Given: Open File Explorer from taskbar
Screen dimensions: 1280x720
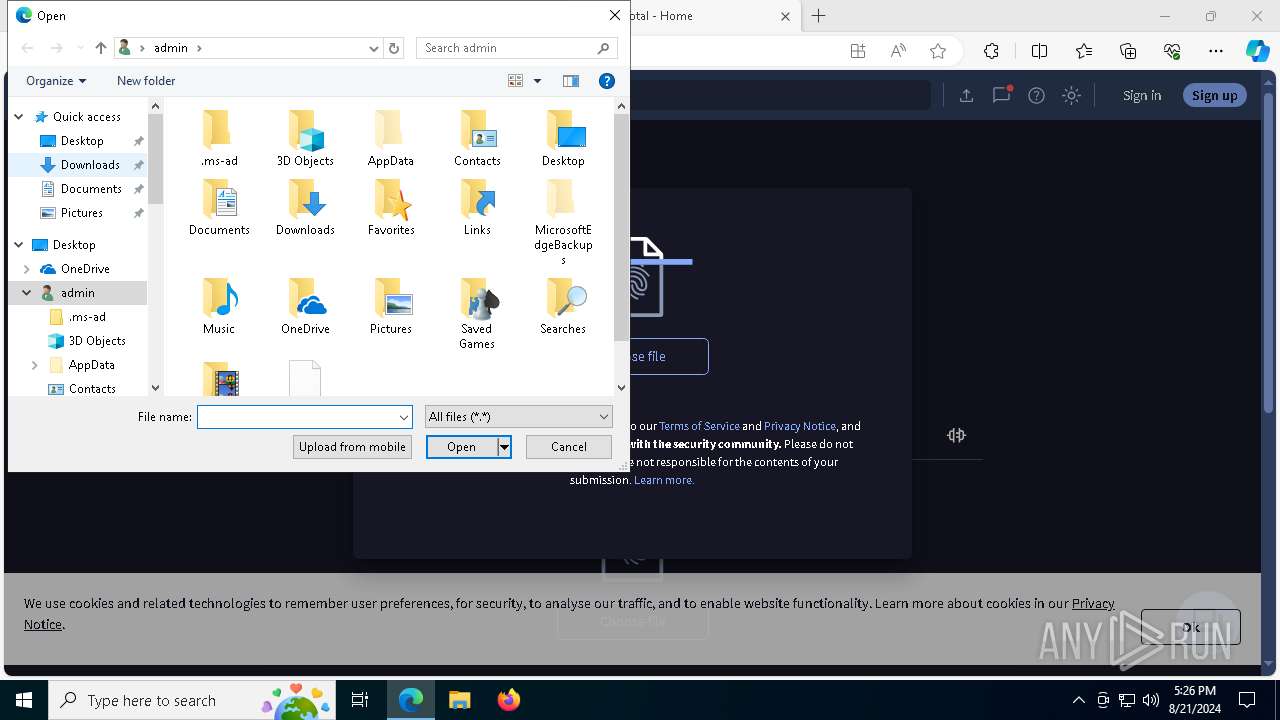Looking at the screenshot, I should [x=459, y=700].
